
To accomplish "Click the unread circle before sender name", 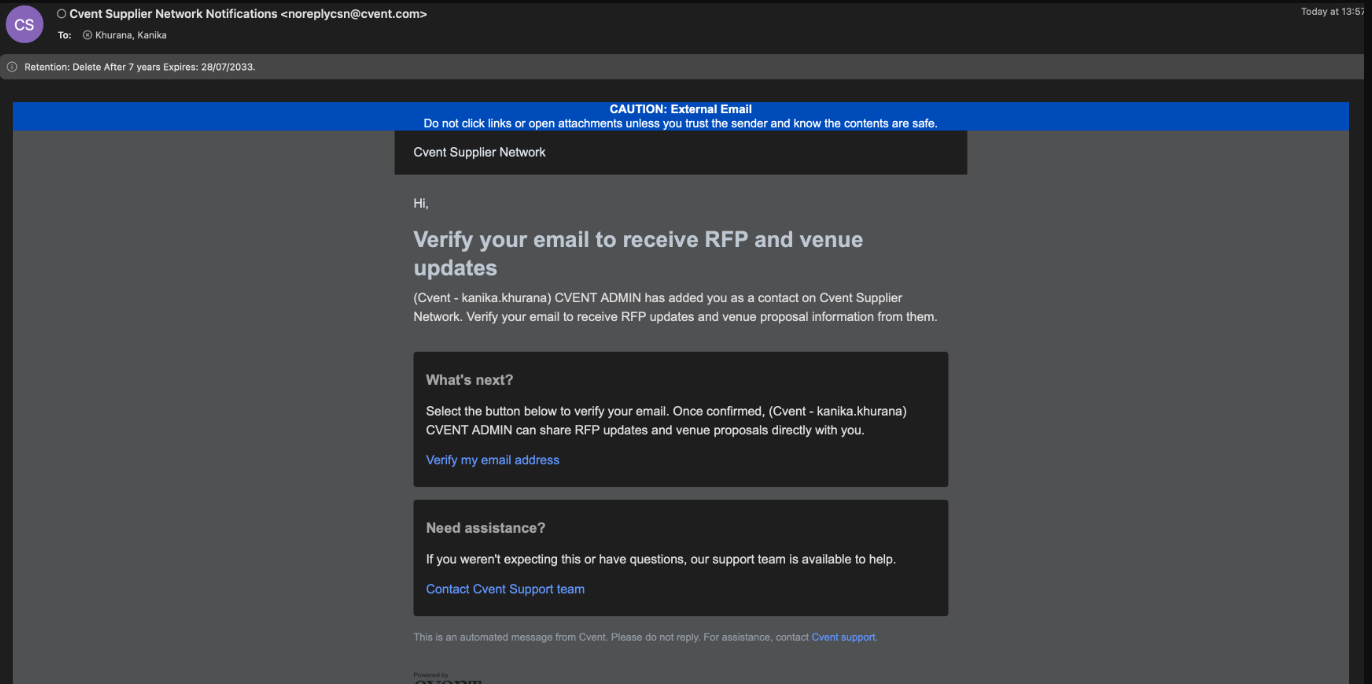I will (x=61, y=14).
